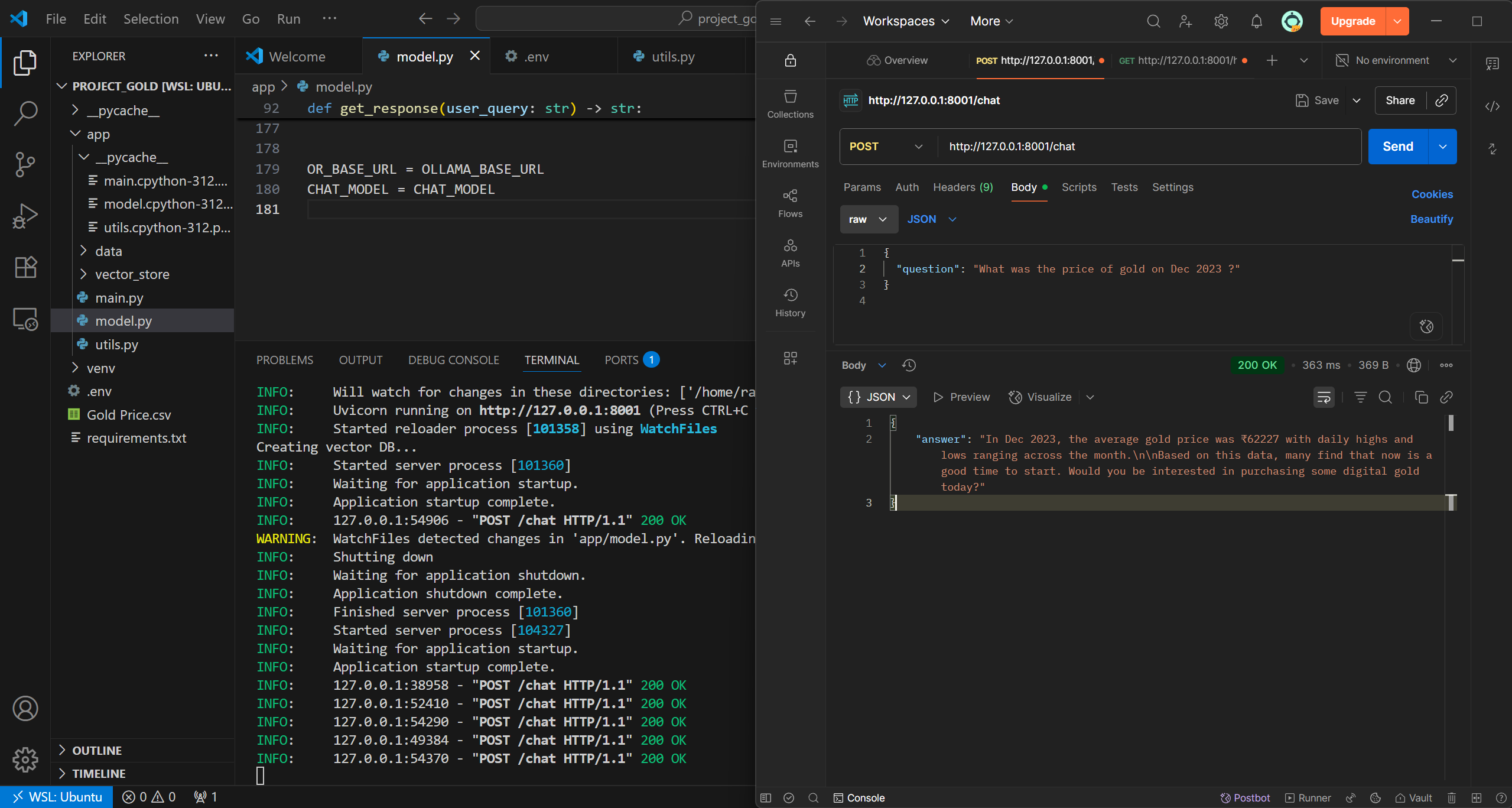Open response history clock icon
This screenshot has width=1512, height=808.
909,365
